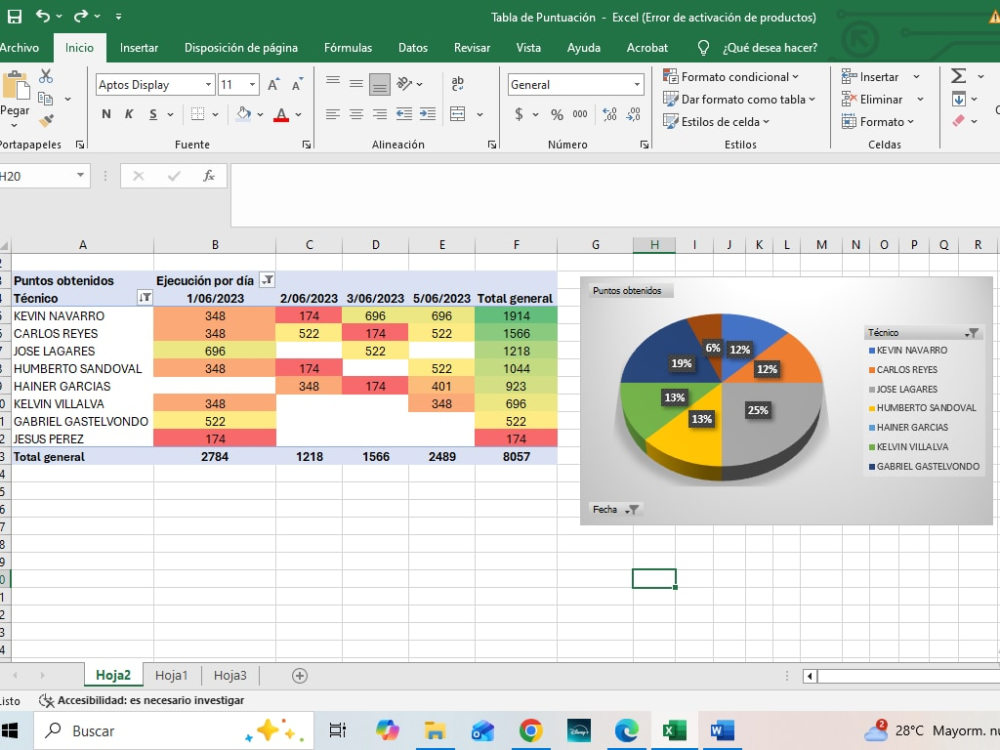
Task: Open AutoSum sigma function
Action: pyautogui.click(x=958, y=76)
